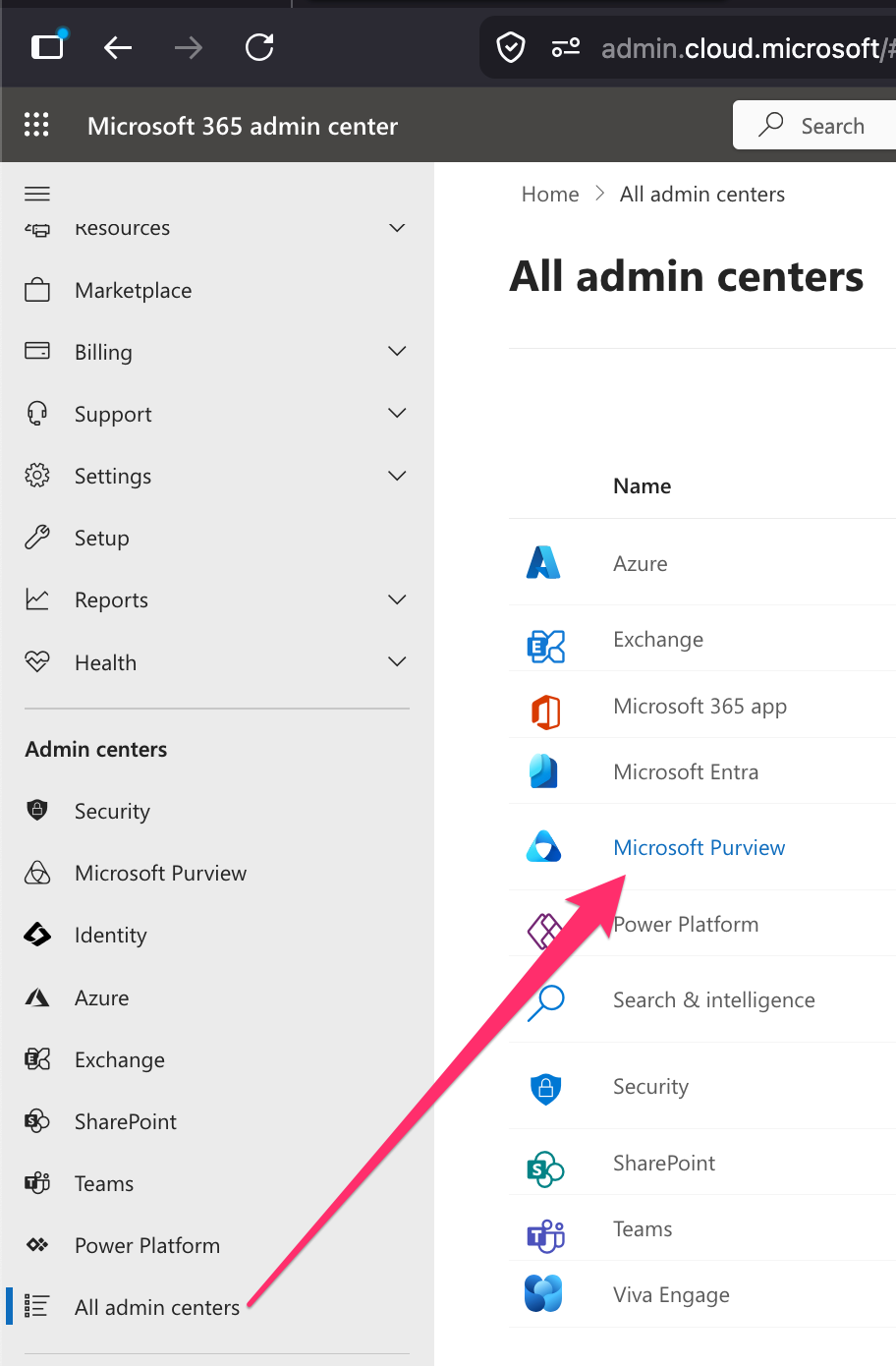Expand the Reports section chevron
This screenshot has height=1366, width=896.
click(397, 599)
